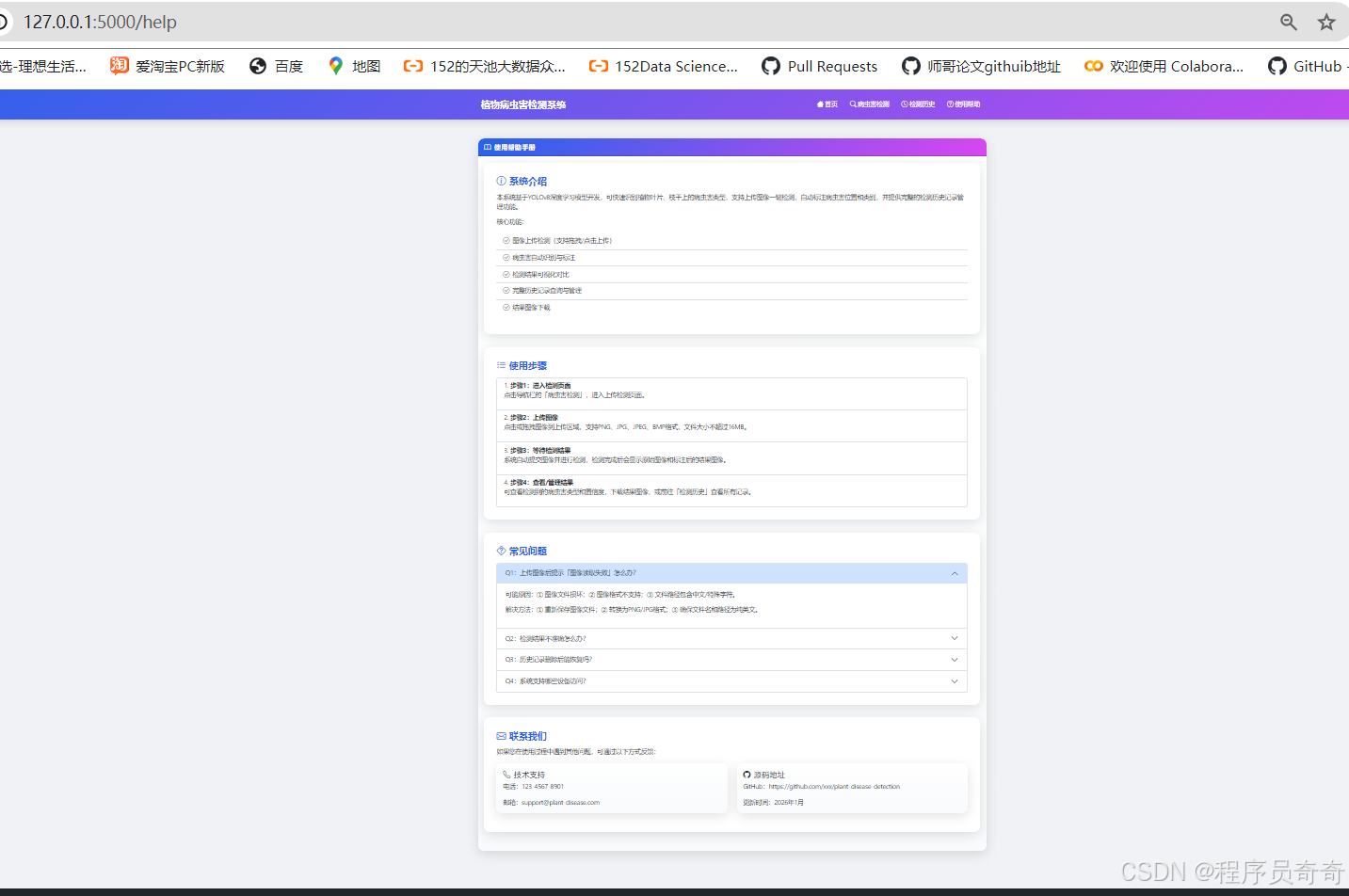This screenshot has height=896, width=1349.
Task: Select 使用帮助 in the navbar
Action: (963, 104)
